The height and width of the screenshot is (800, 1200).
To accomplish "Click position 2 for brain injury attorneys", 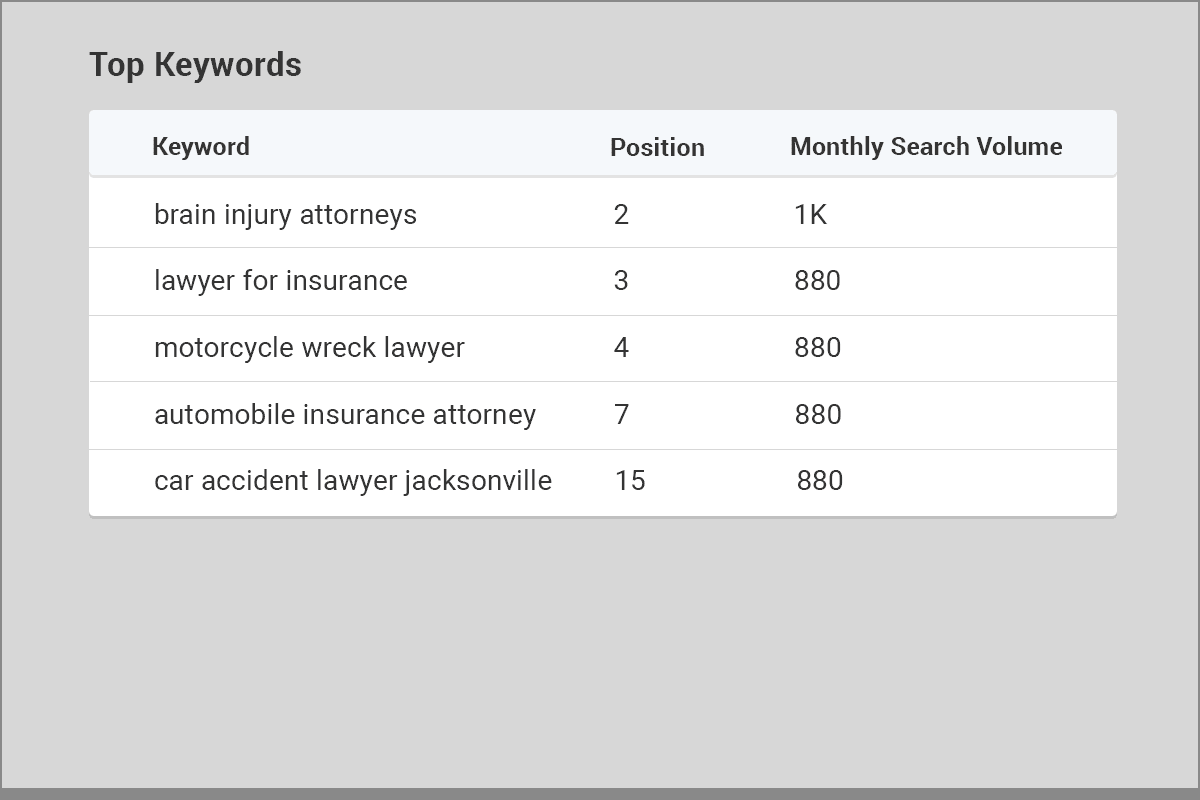I will [x=621, y=215].
